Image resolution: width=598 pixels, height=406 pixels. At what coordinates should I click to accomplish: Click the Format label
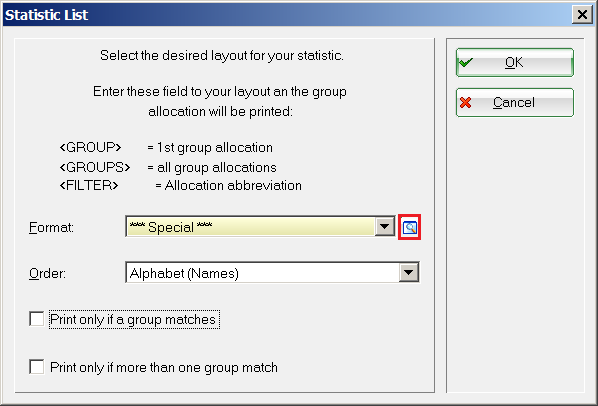(x=51, y=228)
